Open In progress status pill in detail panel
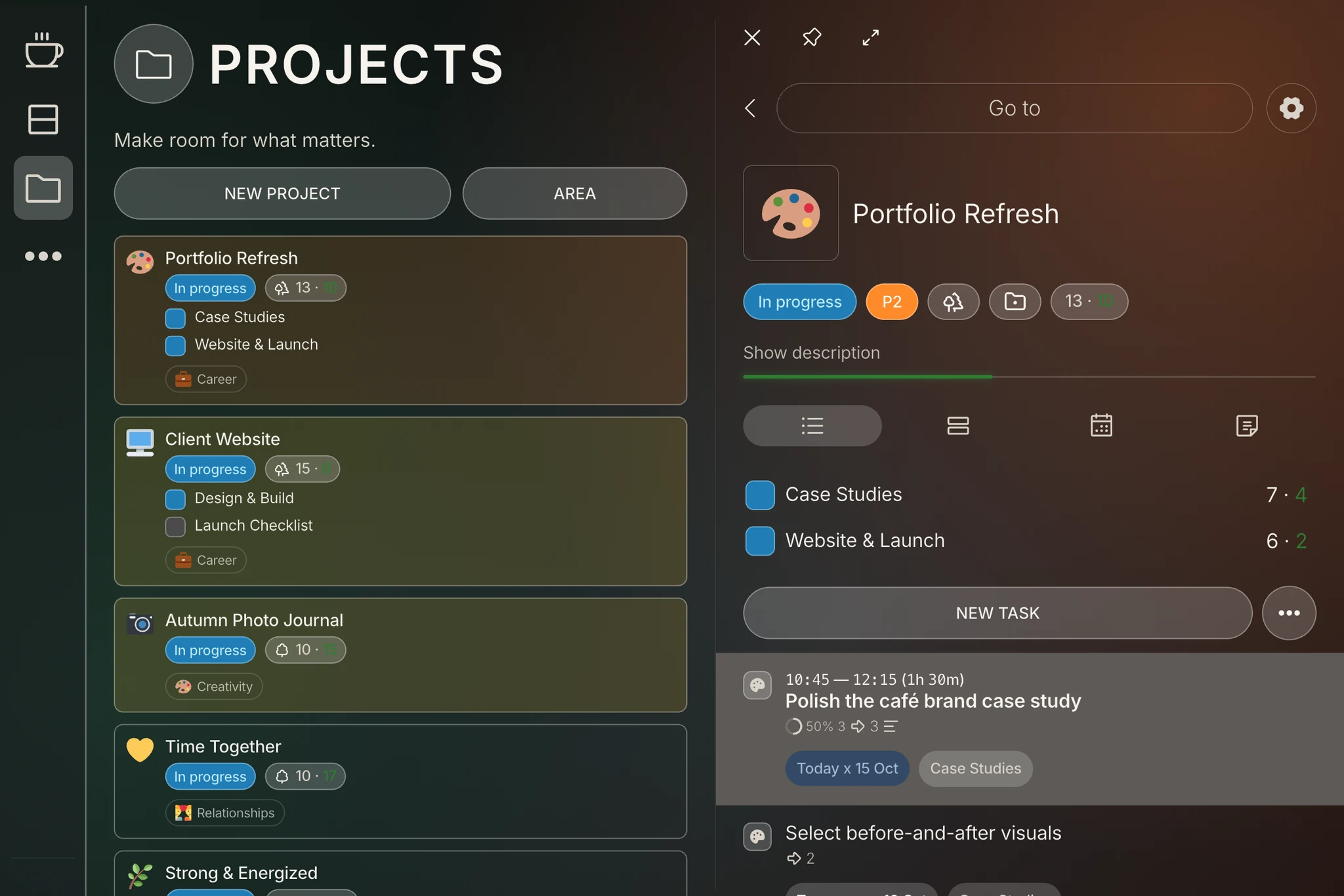Screen dimensions: 1344x896 (799, 302)
